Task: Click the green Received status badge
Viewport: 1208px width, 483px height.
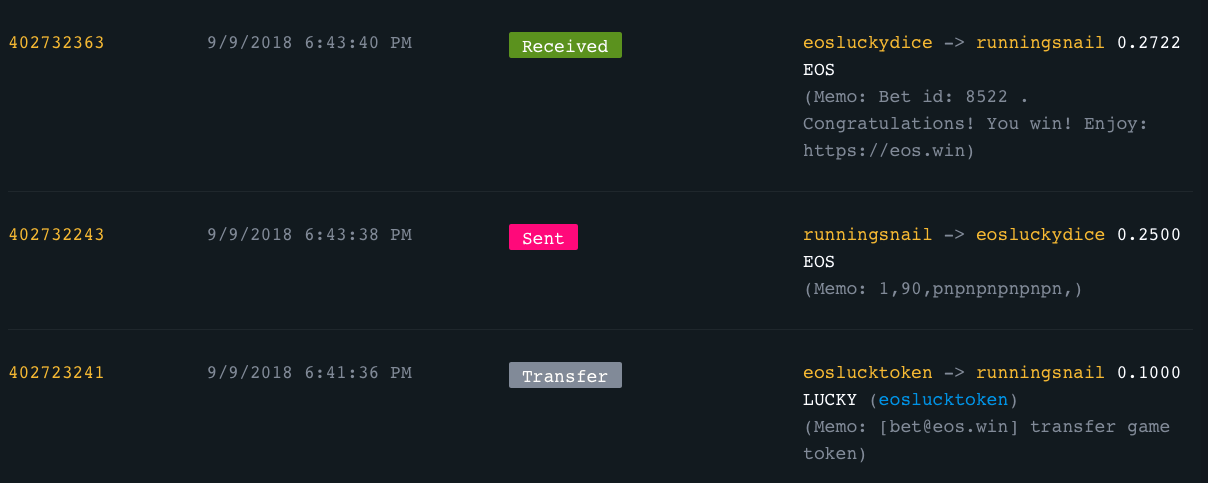Action: pyautogui.click(x=565, y=46)
